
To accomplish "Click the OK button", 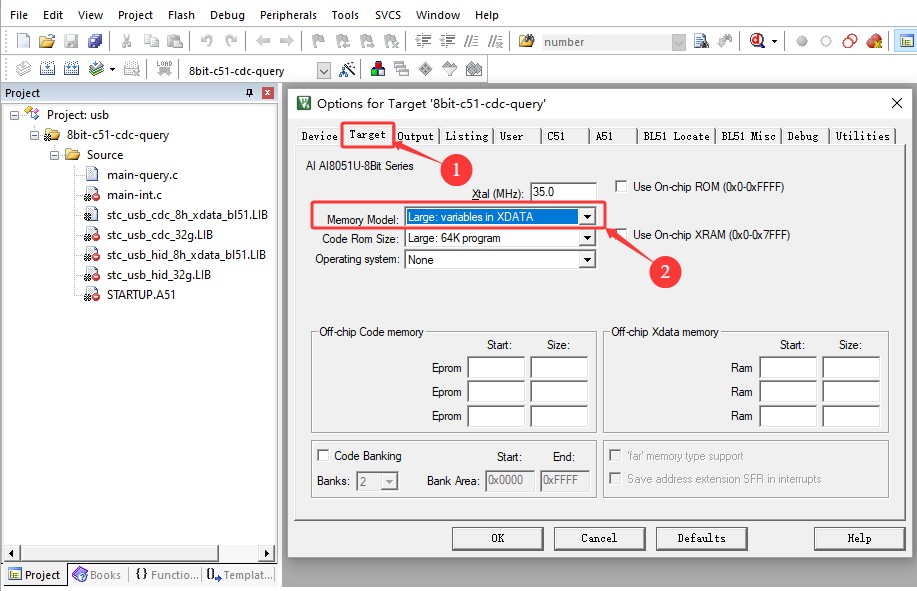I will (x=497, y=538).
